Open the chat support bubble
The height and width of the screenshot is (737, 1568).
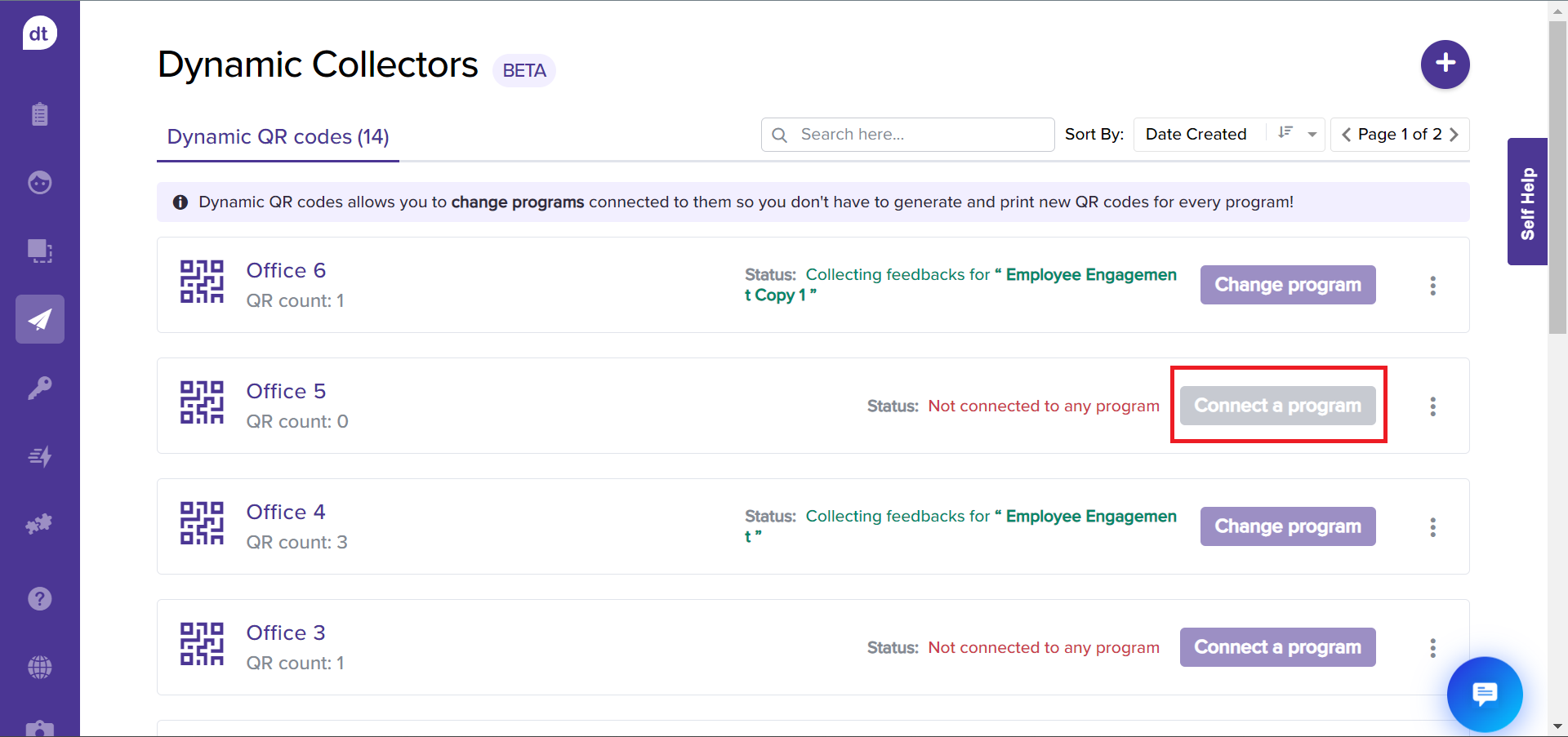1484,694
